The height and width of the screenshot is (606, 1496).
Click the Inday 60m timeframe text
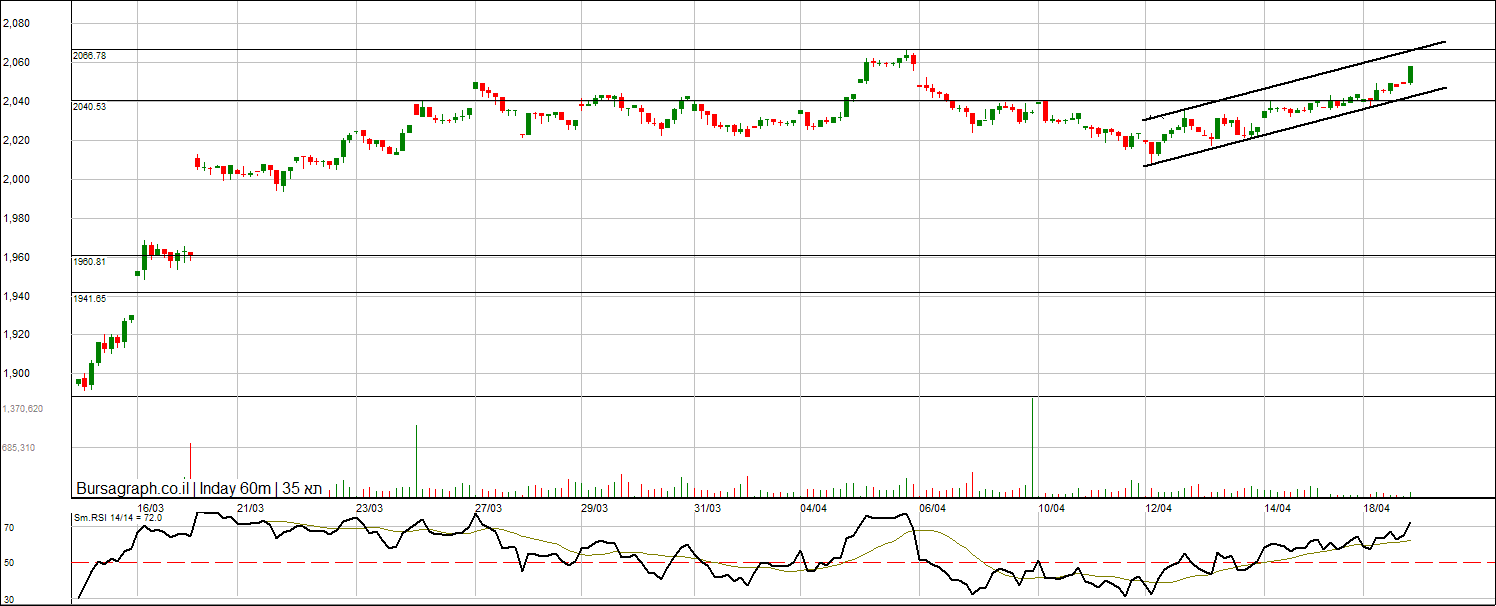pos(235,488)
